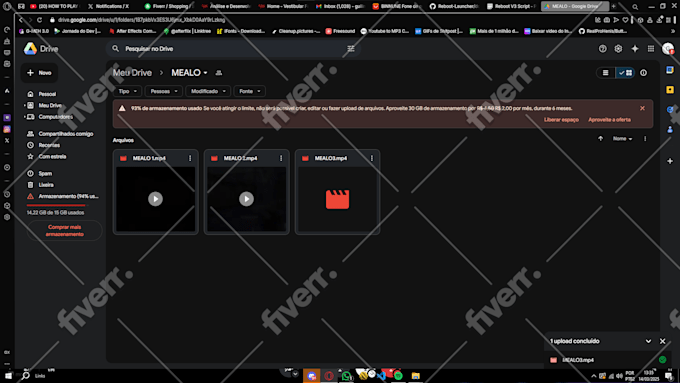The width and height of the screenshot is (680, 383).
Task: Open the MEALO 2.mp4 video thumbnail
Action: pyautogui.click(x=247, y=199)
